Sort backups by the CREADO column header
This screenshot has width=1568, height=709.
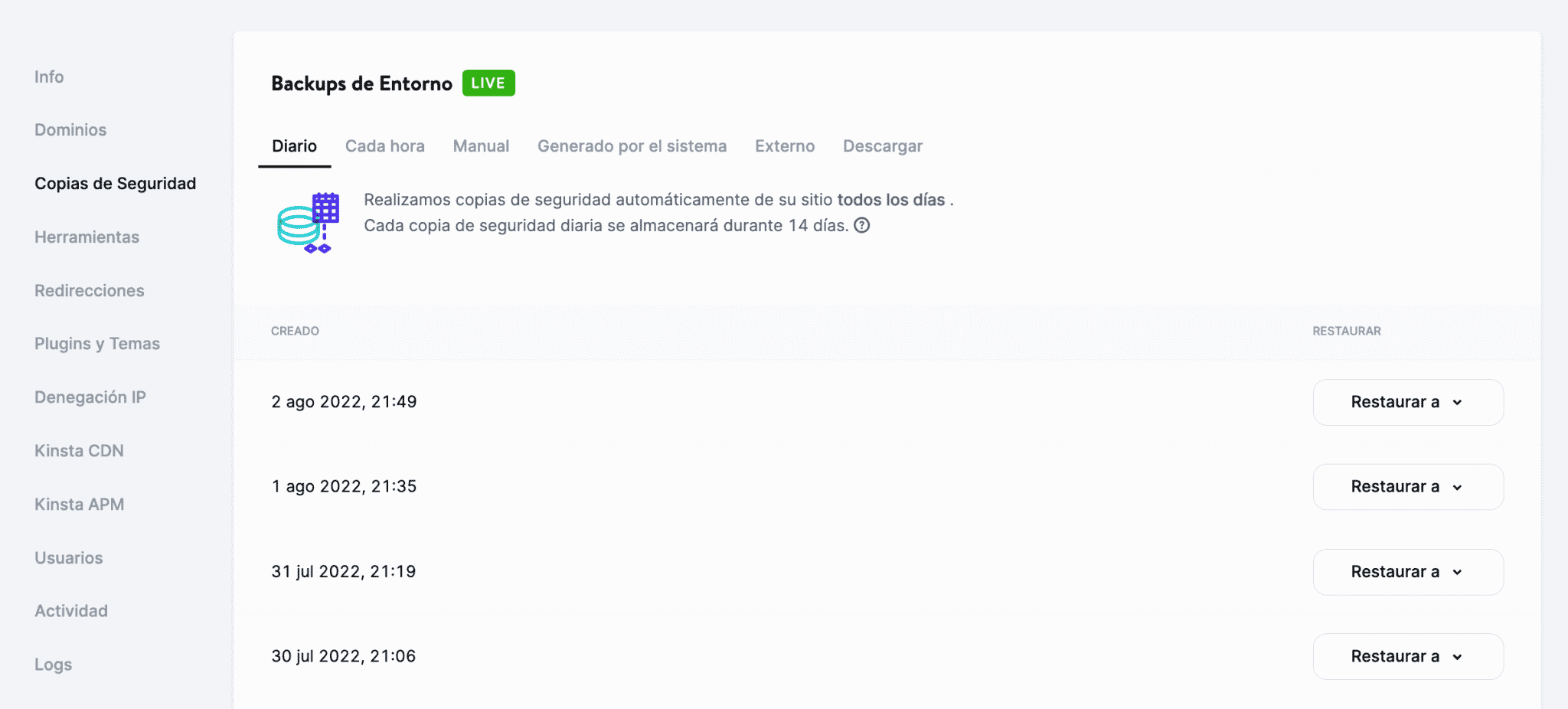click(296, 331)
